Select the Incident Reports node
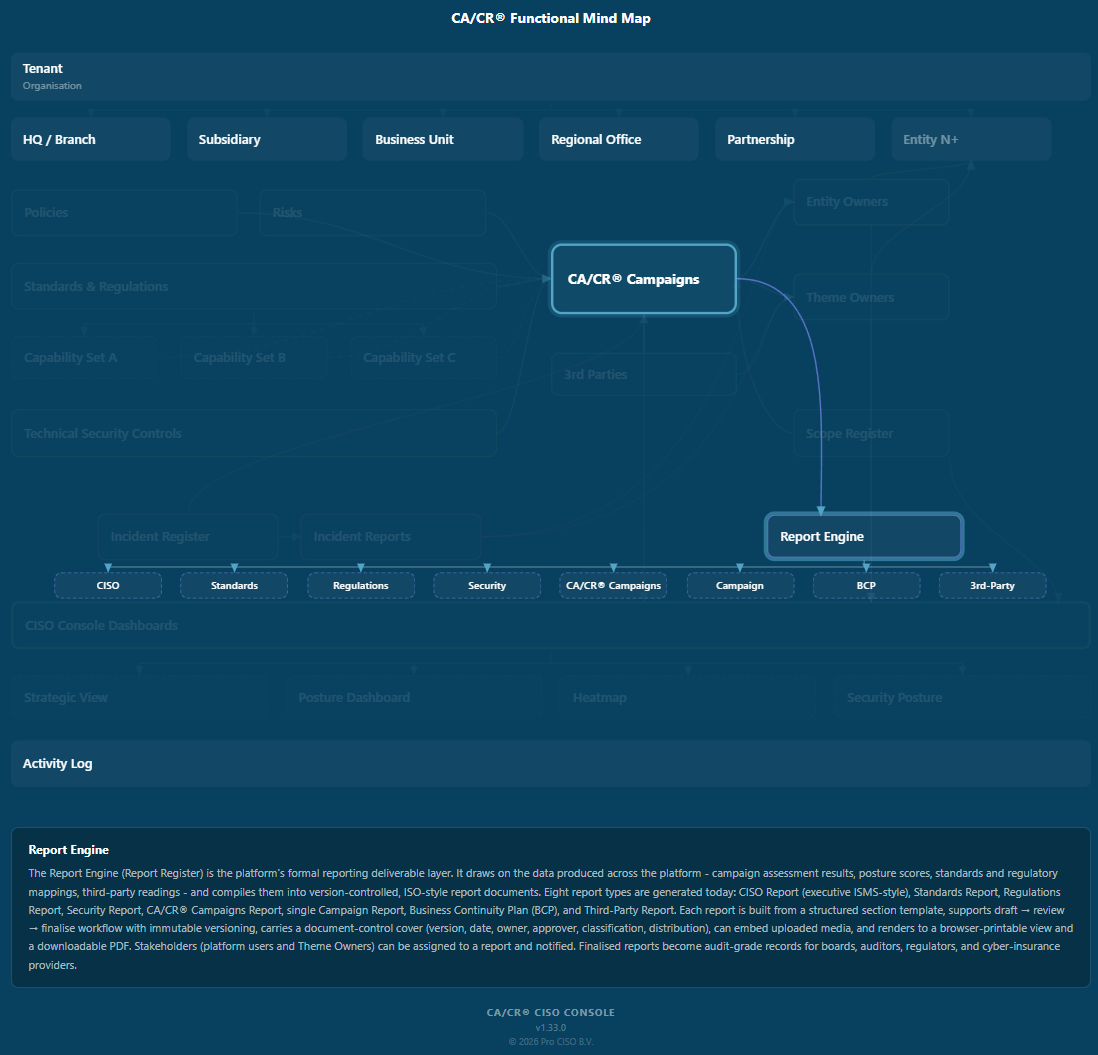Screen dimensions: 1098x1055 point(391,537)
